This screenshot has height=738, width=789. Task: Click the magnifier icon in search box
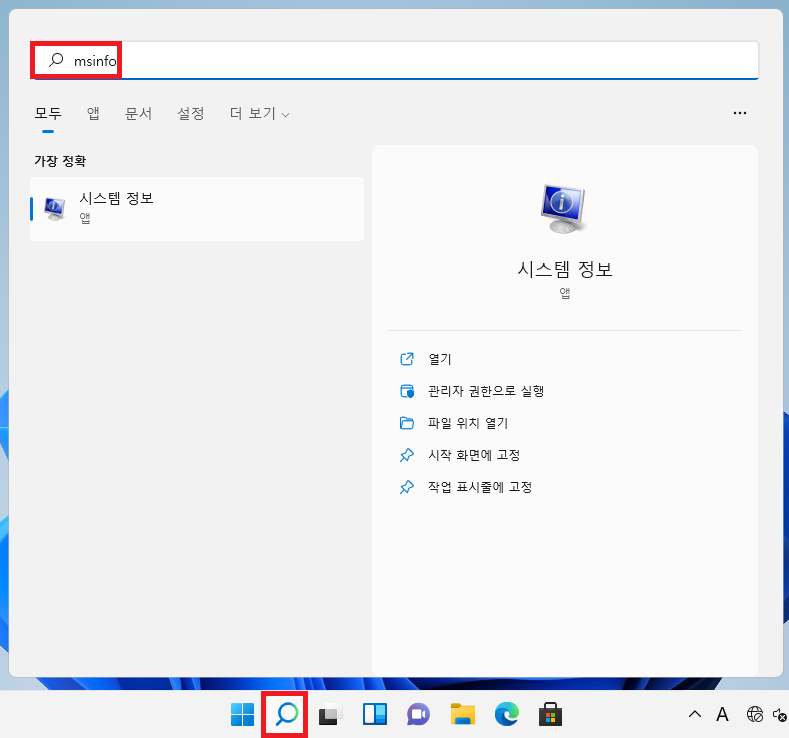[56, 60]
